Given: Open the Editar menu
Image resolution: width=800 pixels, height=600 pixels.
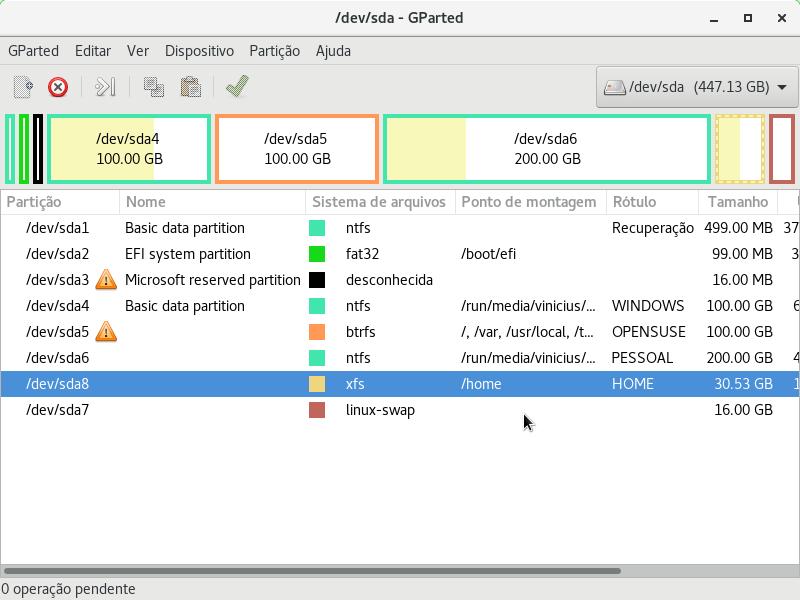Looking at the screenshot, I should click(93, 50).
